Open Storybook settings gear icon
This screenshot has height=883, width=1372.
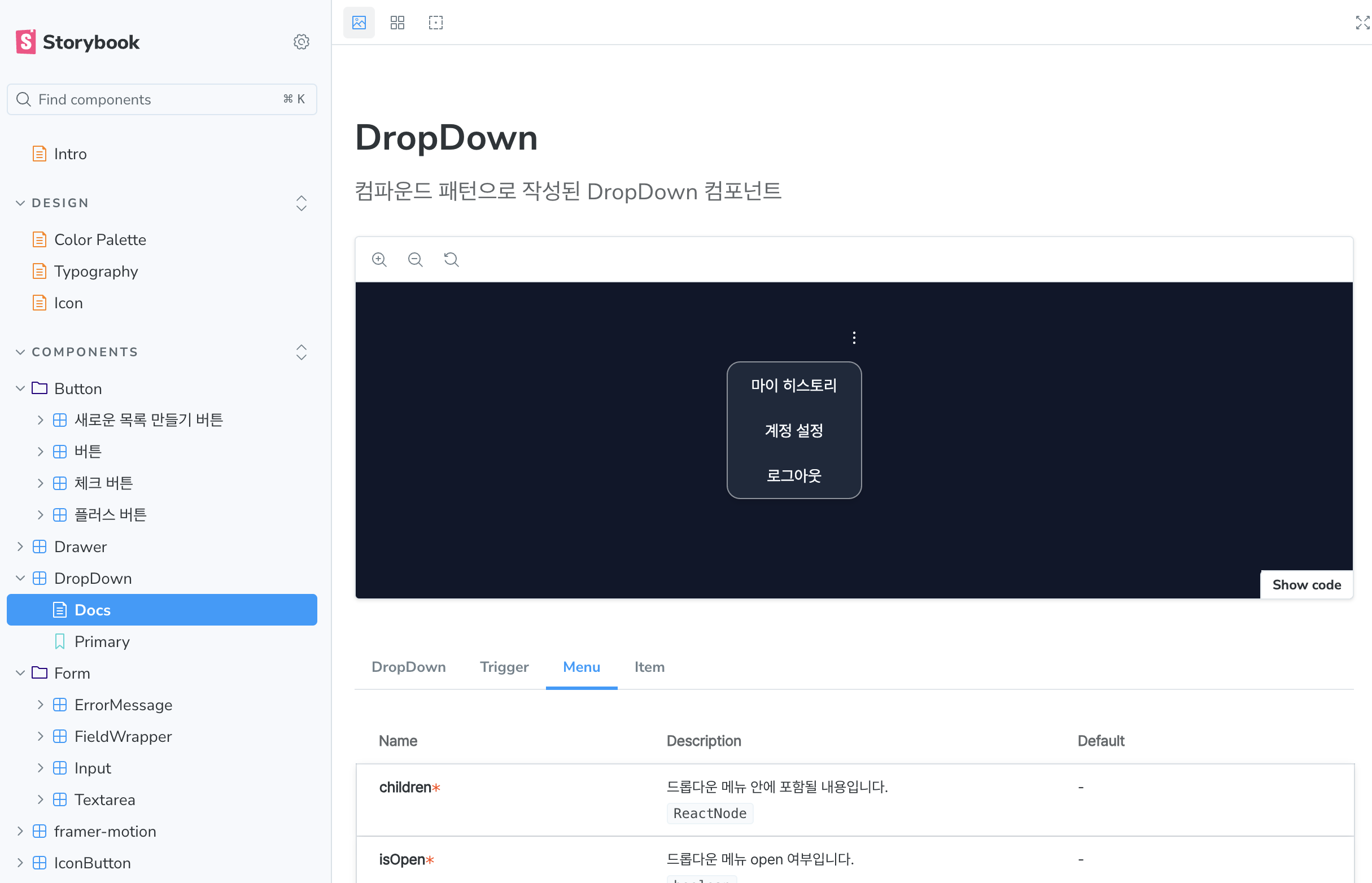301,42
